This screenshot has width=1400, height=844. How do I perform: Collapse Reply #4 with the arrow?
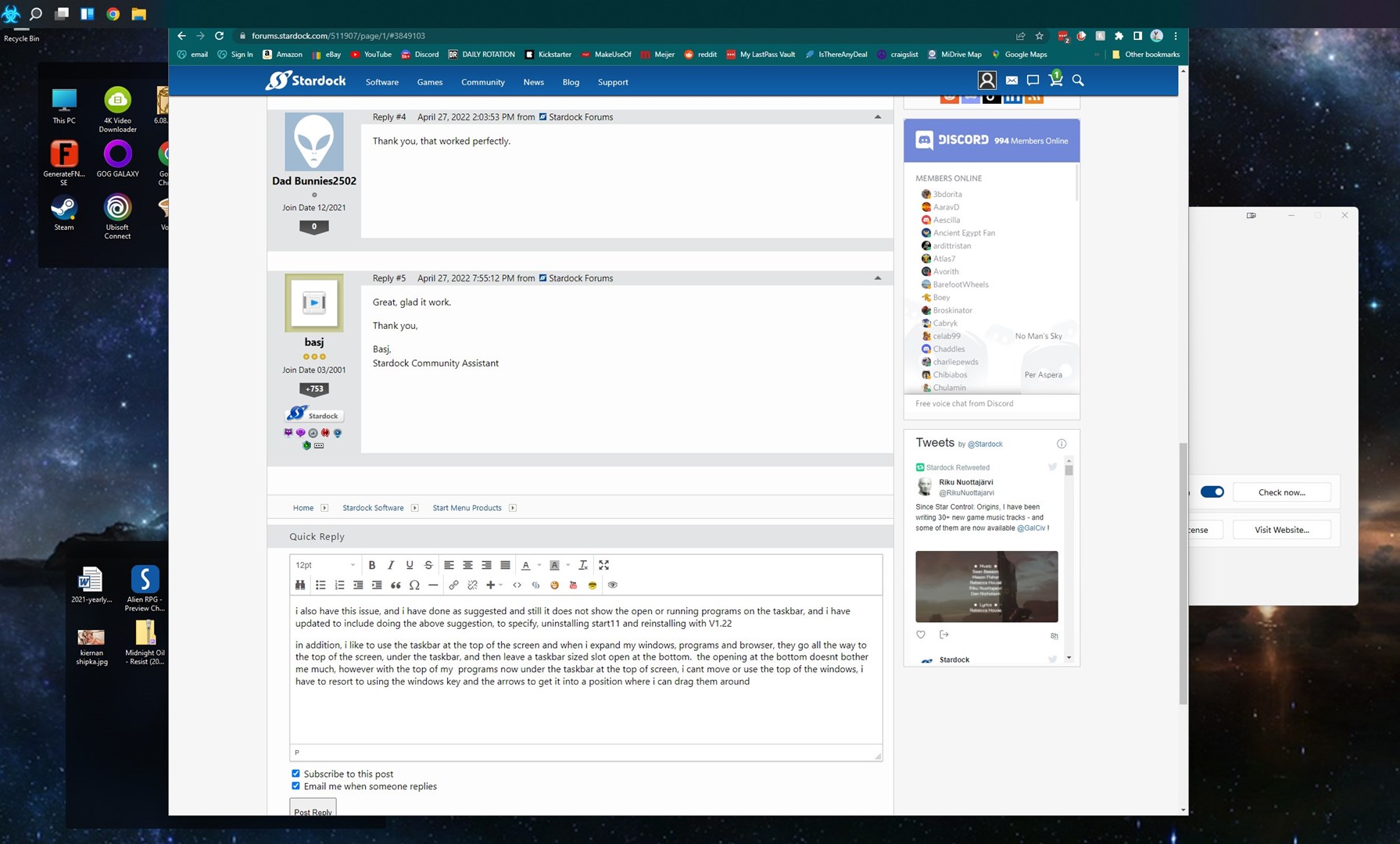tap(878, 116)
